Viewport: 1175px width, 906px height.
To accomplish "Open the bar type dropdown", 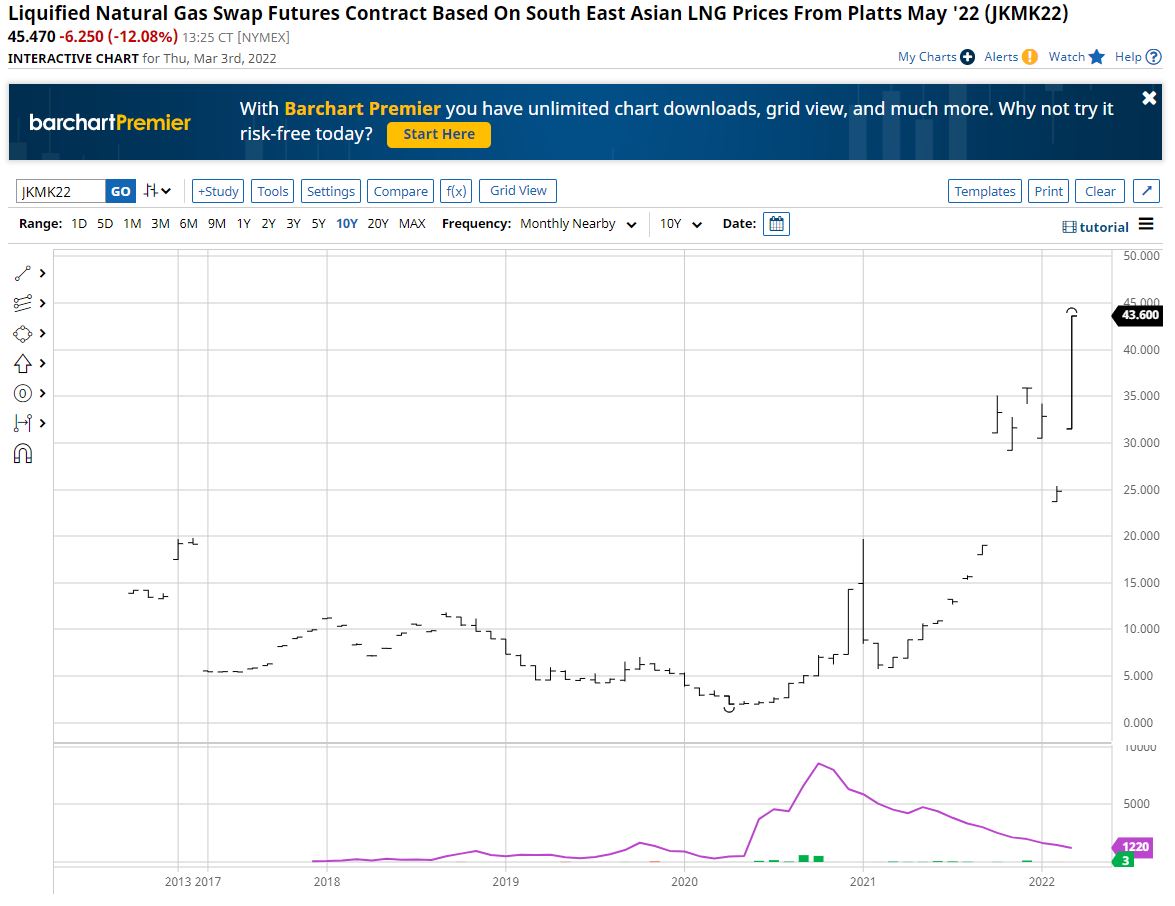I will (158, 191).
